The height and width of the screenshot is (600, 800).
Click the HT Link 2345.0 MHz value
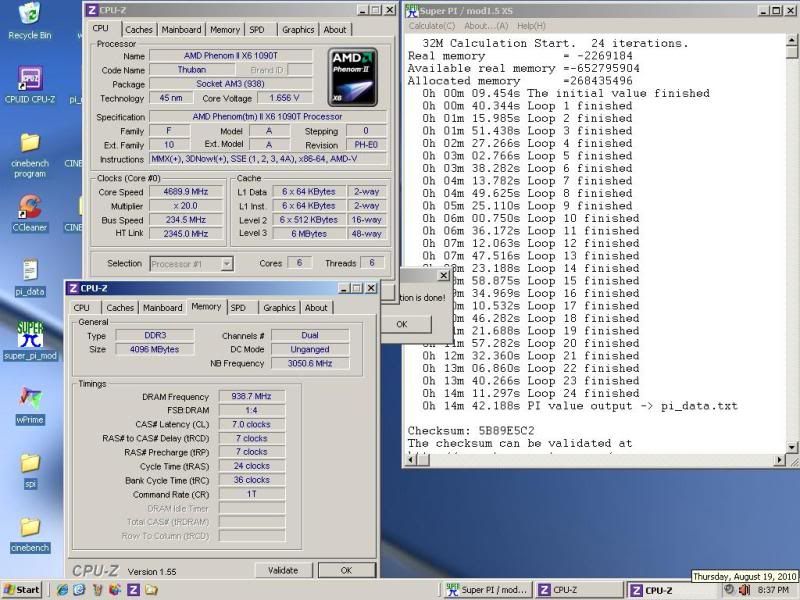[186, 233]
